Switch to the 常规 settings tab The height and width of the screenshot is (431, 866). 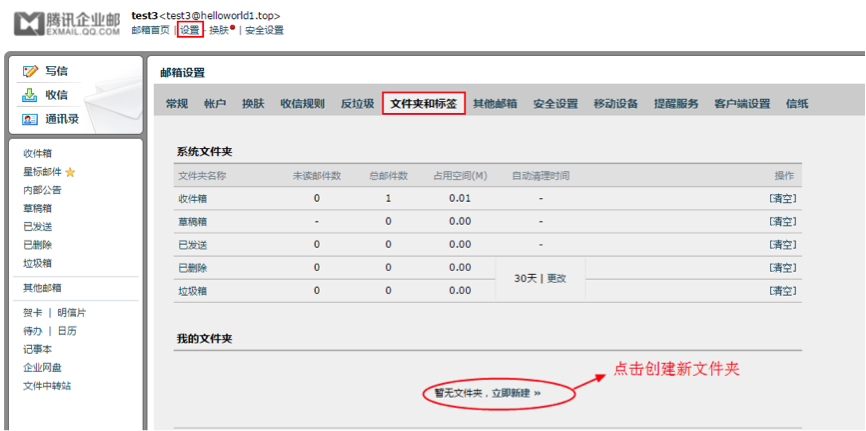tap(177, 104)
